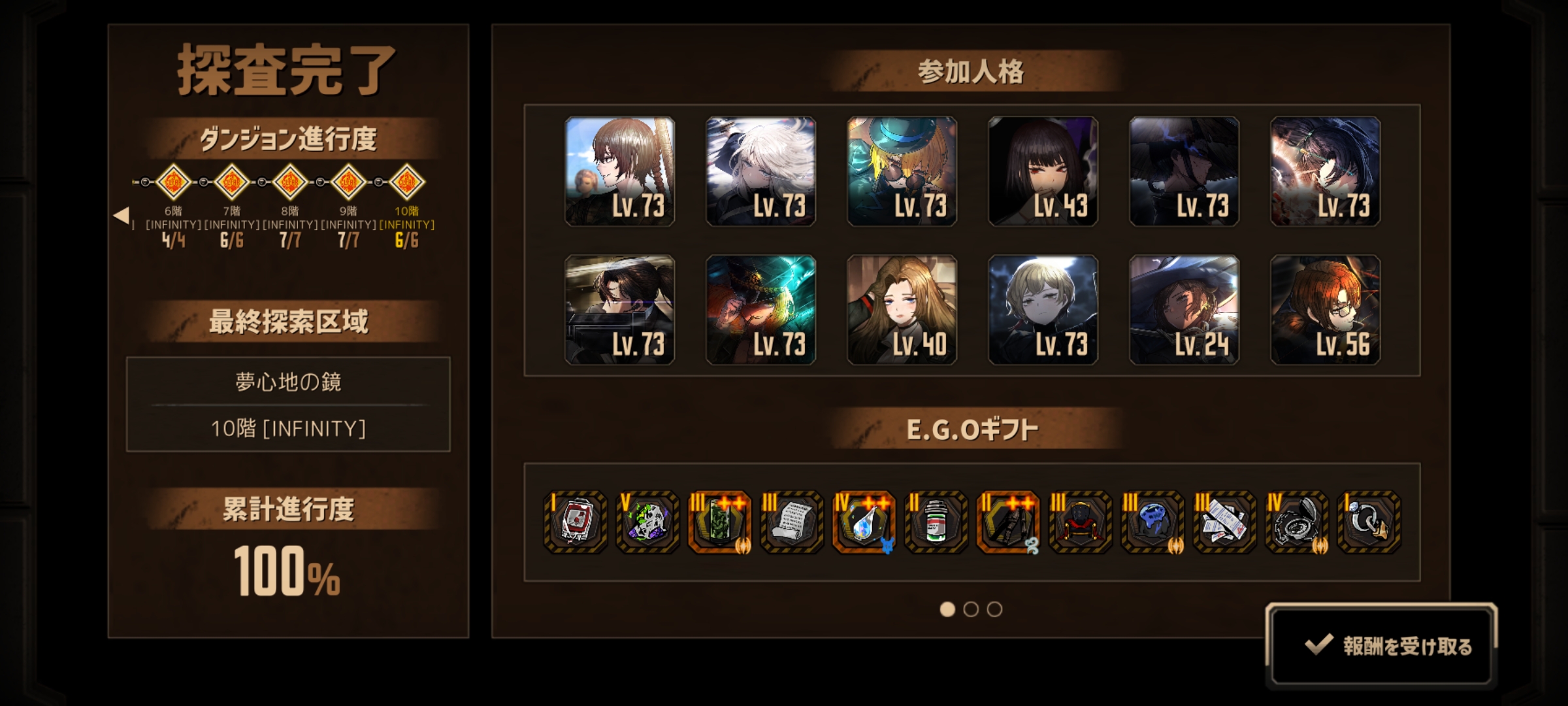Open the 10階 INFINITY floor marker
1568x706 pixels.
coord(406,182)
